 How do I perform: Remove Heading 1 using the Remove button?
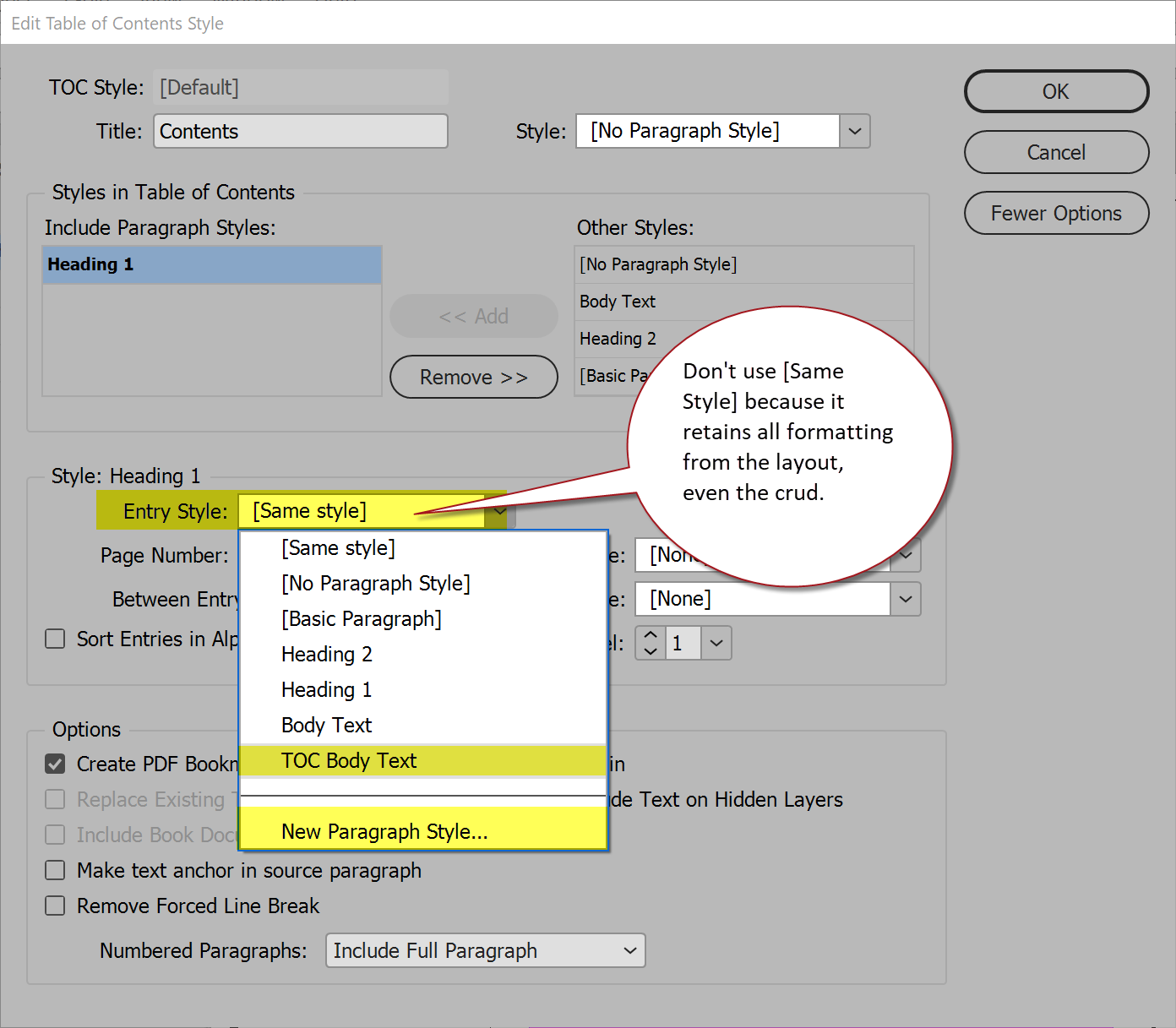point(473,377)
